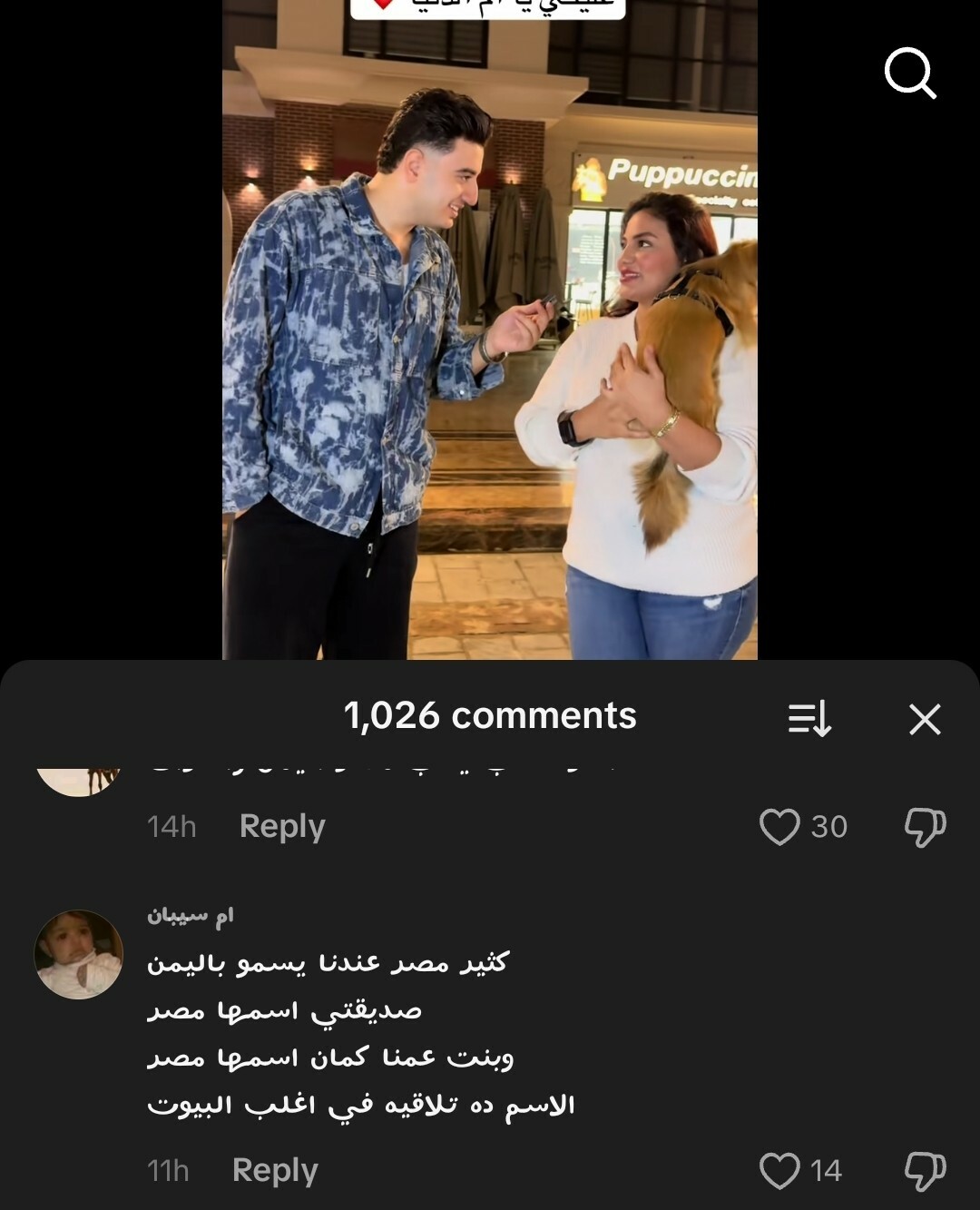The image size is (980, 1210).
Task: Reply to the 11h comment
Action: coord(275,1171)
